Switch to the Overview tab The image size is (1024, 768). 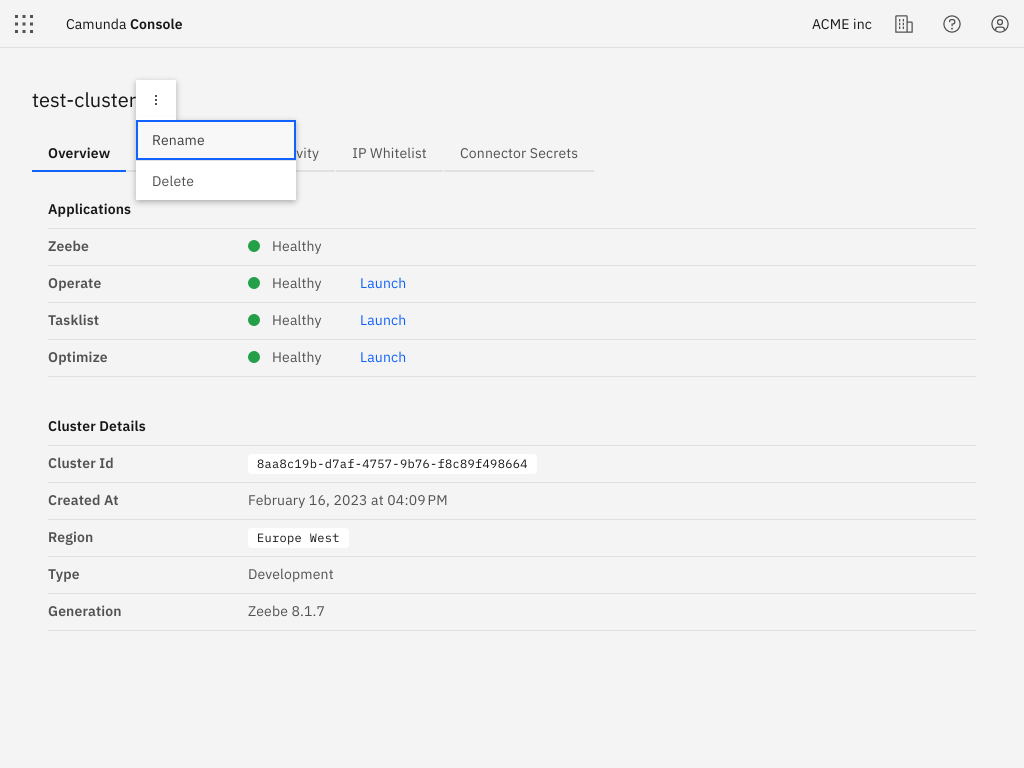79,153
